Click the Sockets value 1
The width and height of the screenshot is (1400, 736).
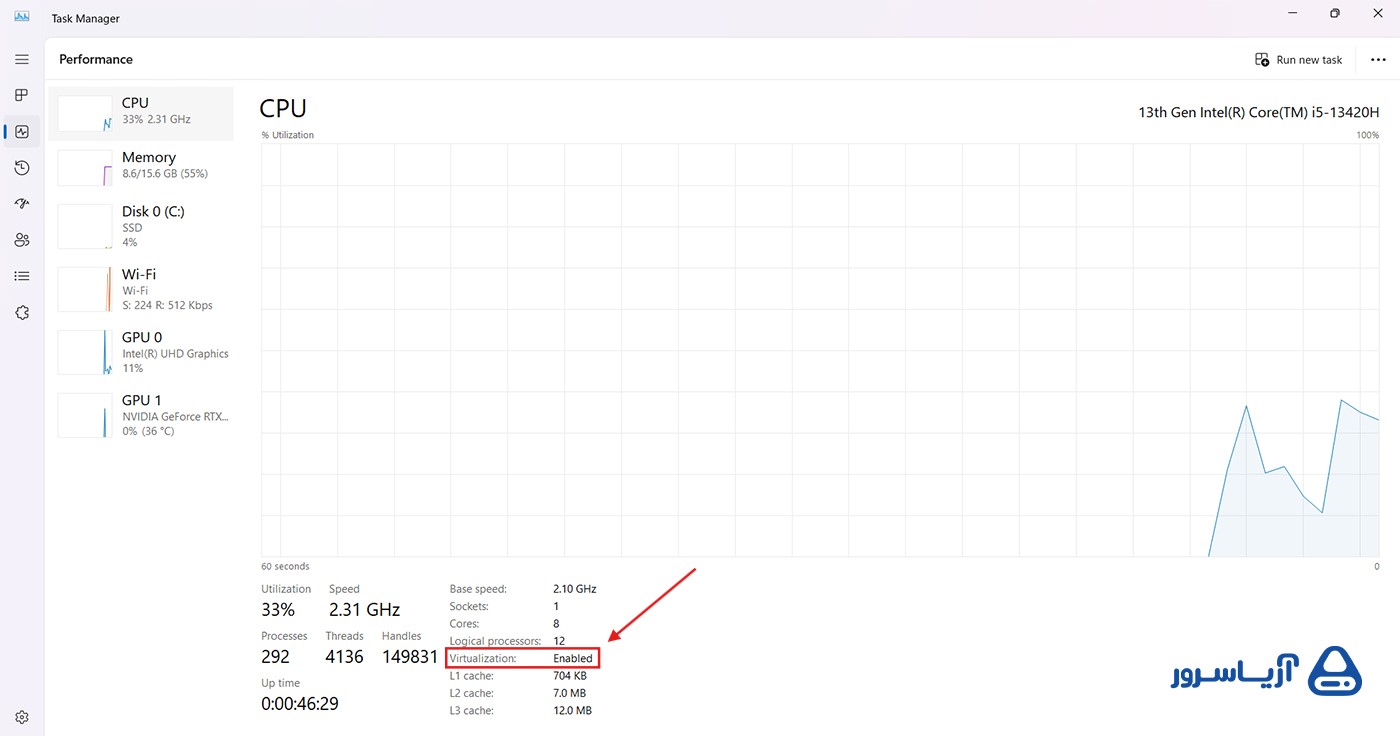click(x=556, y=607)
